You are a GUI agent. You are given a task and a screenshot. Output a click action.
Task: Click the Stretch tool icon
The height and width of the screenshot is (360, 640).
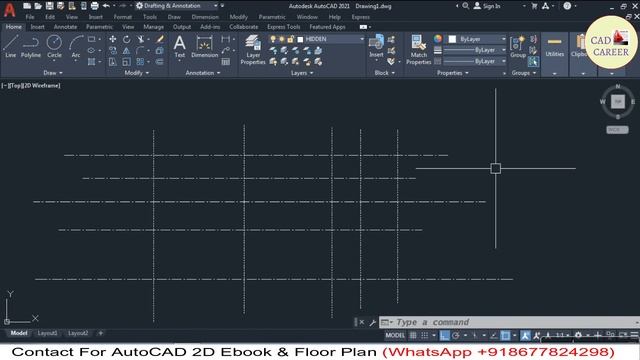pos(113,62)
